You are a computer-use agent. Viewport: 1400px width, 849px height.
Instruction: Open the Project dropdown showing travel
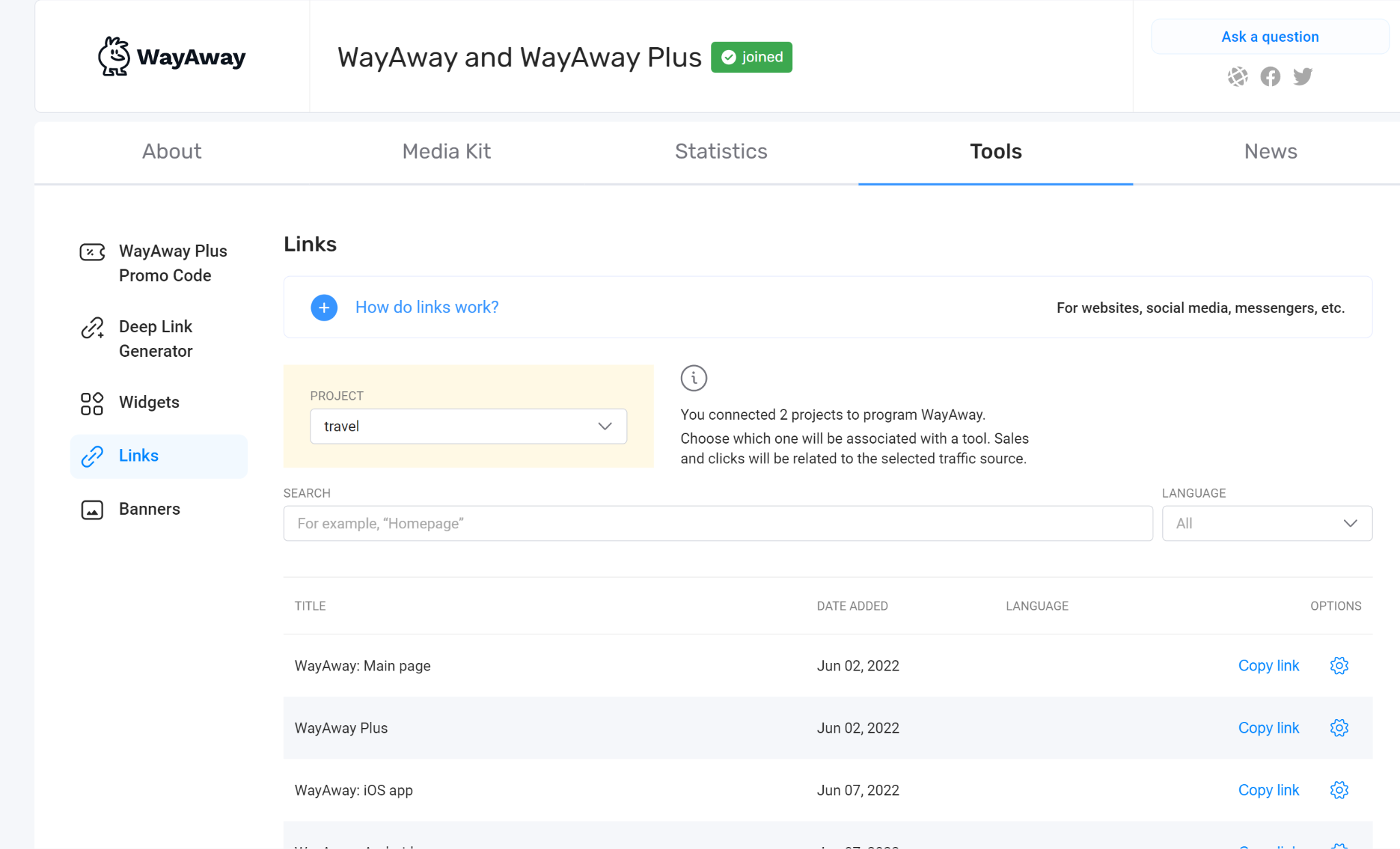[468, 427]
